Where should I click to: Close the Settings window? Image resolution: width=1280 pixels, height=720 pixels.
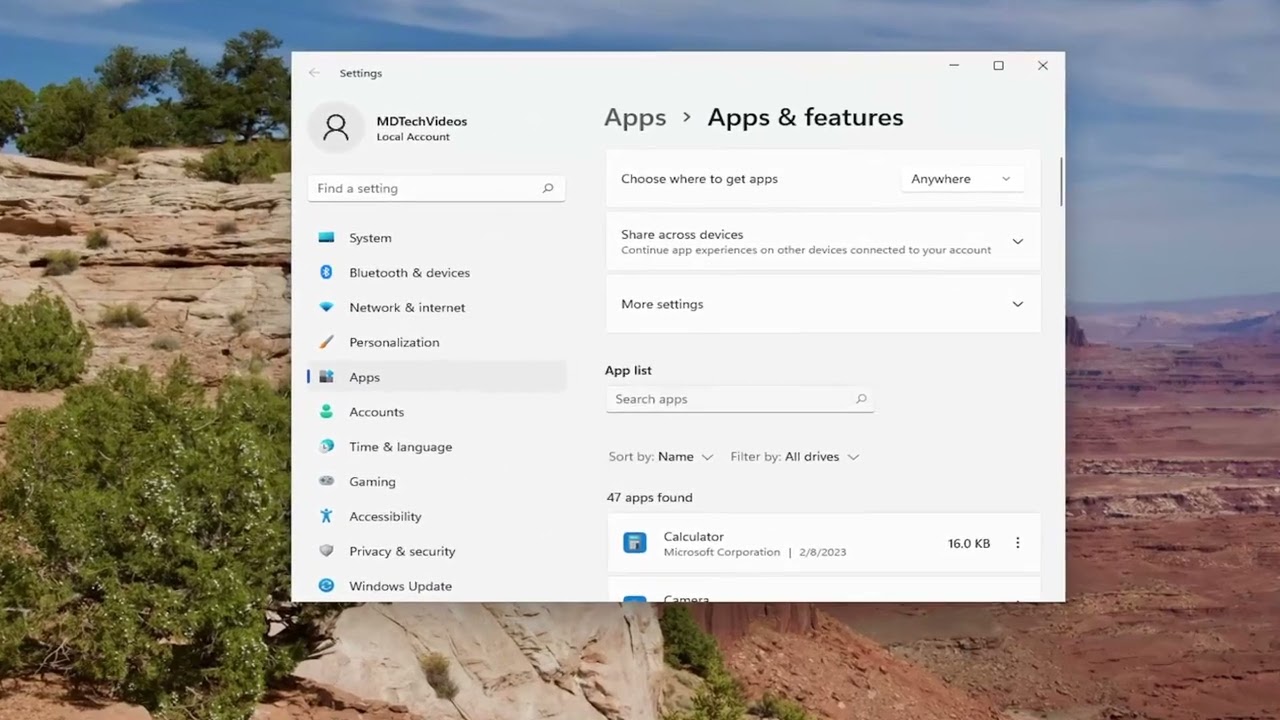[x=1042, y=66]
